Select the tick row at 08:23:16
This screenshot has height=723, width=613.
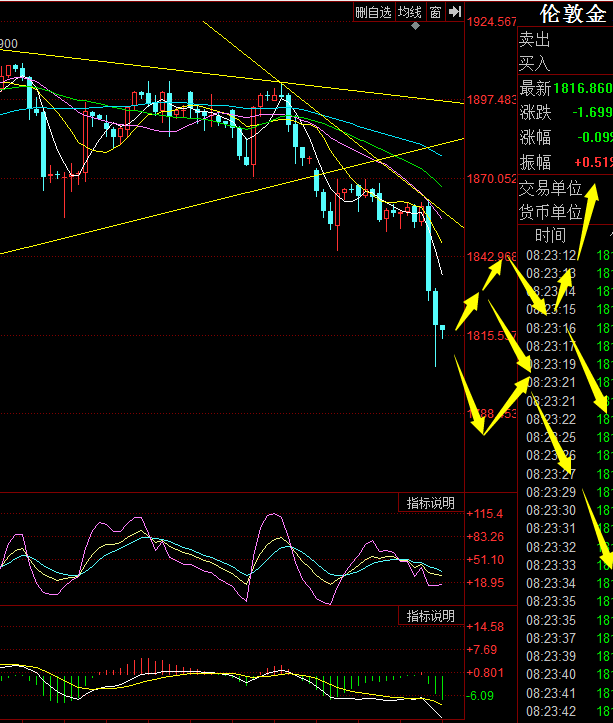coord(569,328)
